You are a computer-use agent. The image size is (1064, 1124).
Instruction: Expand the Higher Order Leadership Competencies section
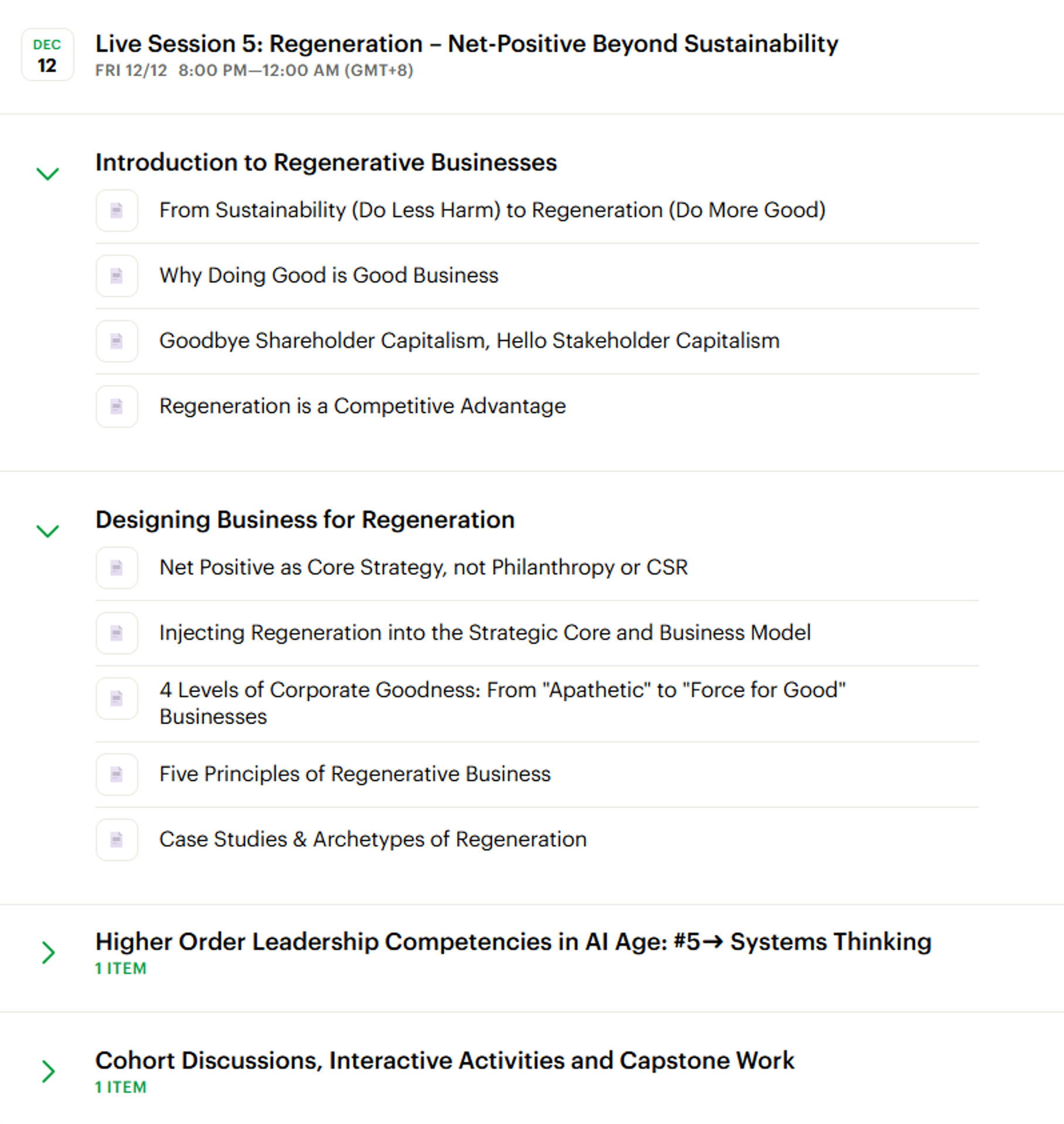48,952
